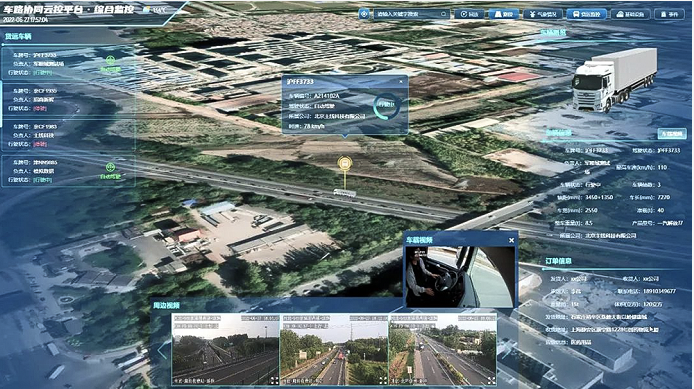This screenshot has height=389, width=694.
Task: Click the bus marker icon on the map
Action: click(x=345, y=163)
